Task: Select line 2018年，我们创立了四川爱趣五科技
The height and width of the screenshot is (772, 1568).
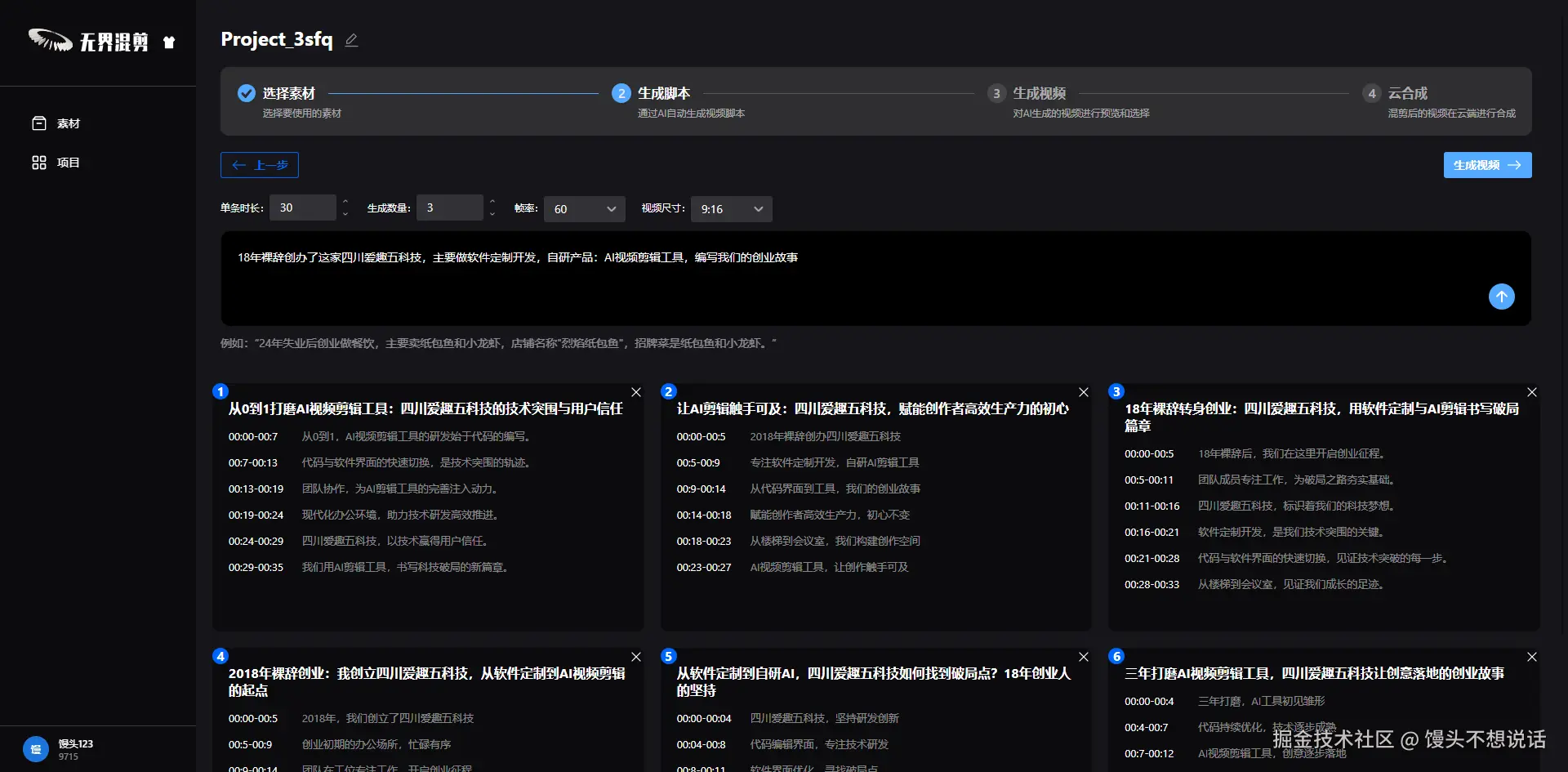Action: point(388,719)
